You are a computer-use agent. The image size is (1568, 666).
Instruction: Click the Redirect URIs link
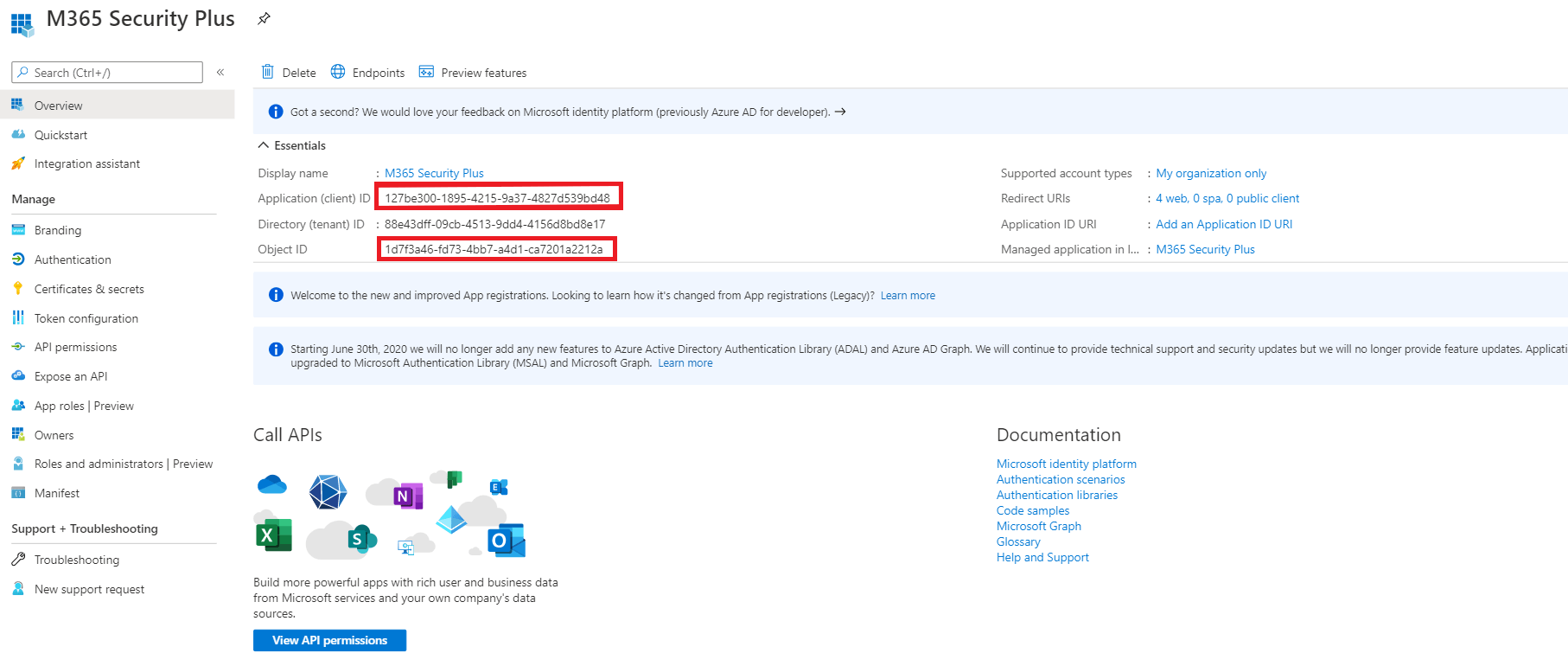click(1227, 198)
